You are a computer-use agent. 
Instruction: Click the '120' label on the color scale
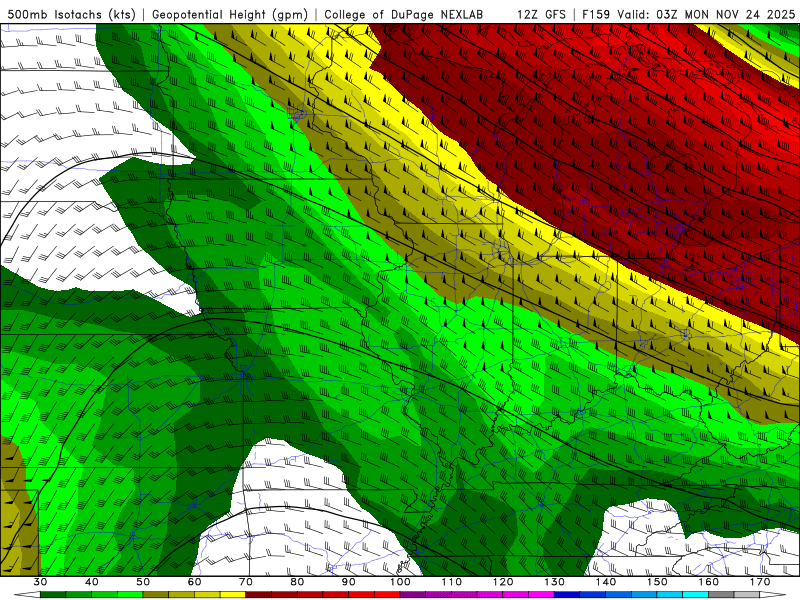(503, 582)
